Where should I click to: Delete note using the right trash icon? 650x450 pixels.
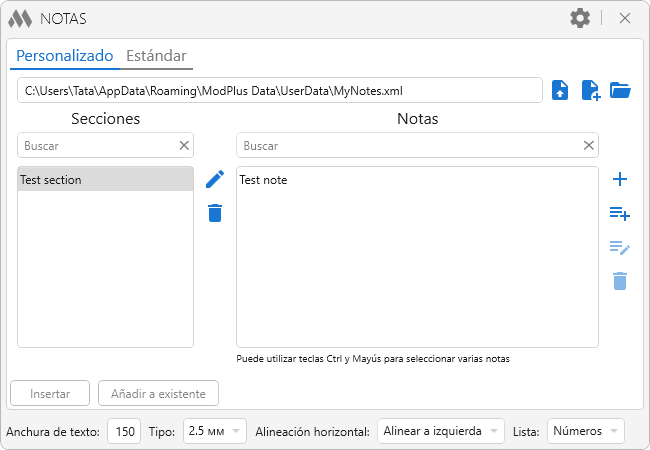click(x=620, y=281)
